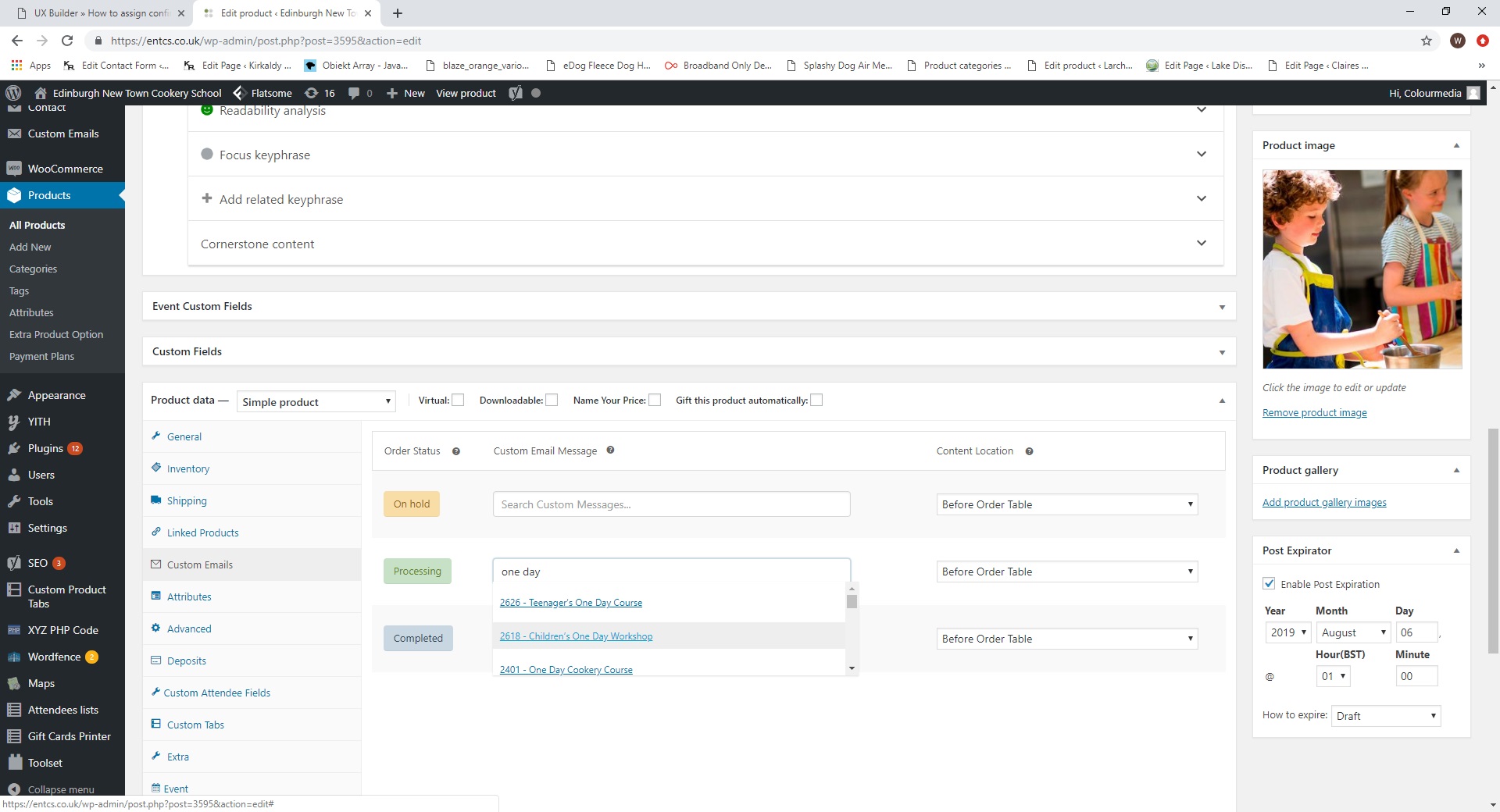1500x812 pixels.
Task: Switch to the Inventory product data tab
Action: [x=188, y=468]
